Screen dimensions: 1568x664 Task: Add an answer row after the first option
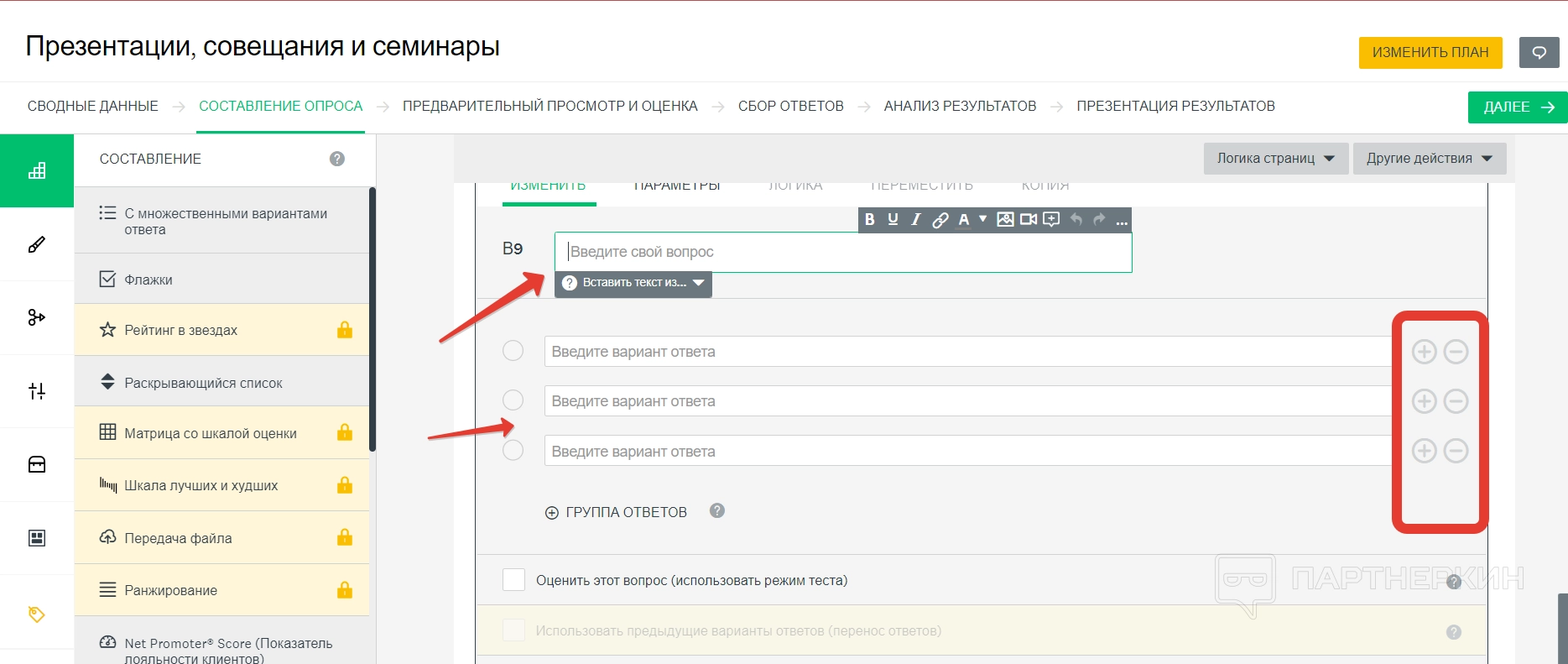pos(1424,352)
